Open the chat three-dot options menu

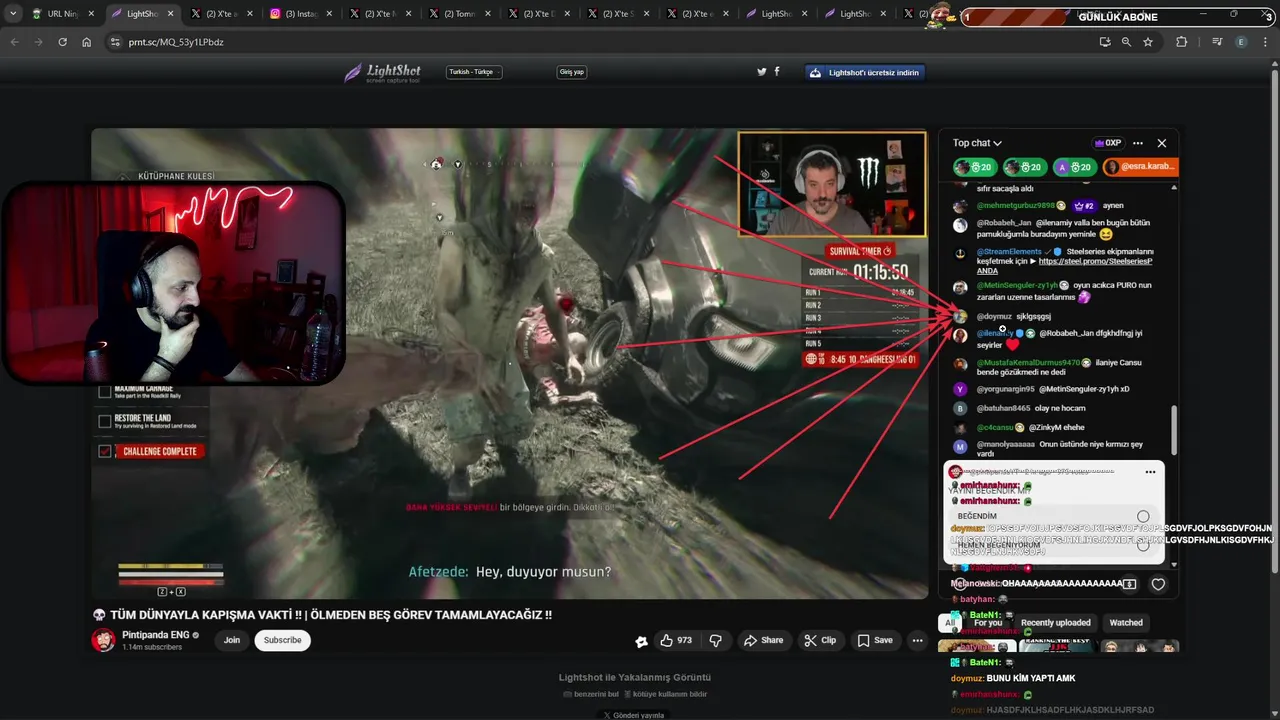[1138, 143]
